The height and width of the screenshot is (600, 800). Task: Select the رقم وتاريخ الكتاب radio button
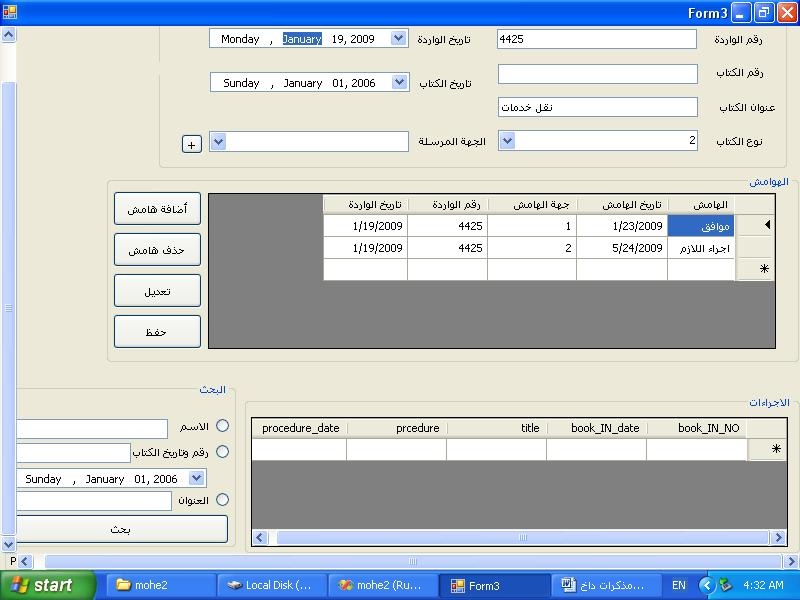point(222,452)
